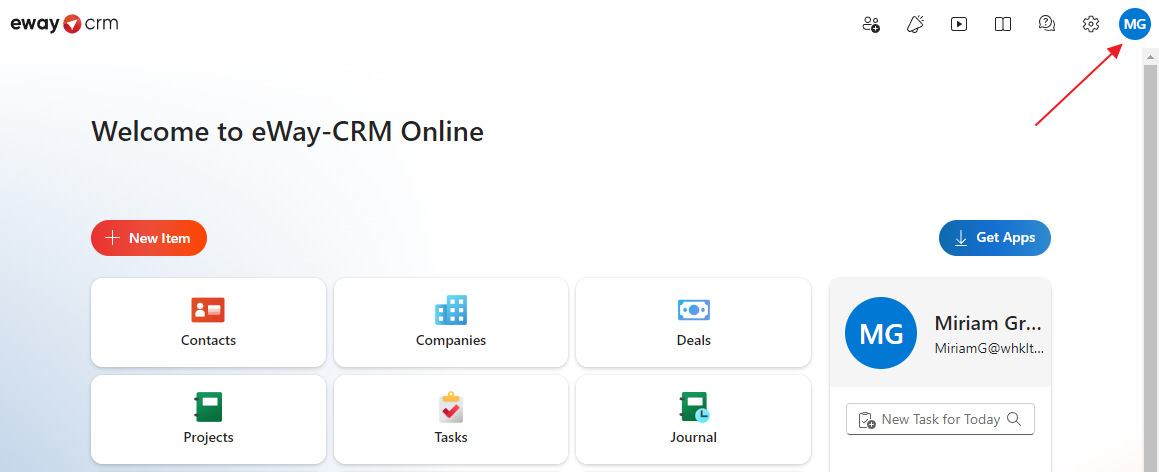Click the Companies building icon
The image size is (1159, 472).
451,310
